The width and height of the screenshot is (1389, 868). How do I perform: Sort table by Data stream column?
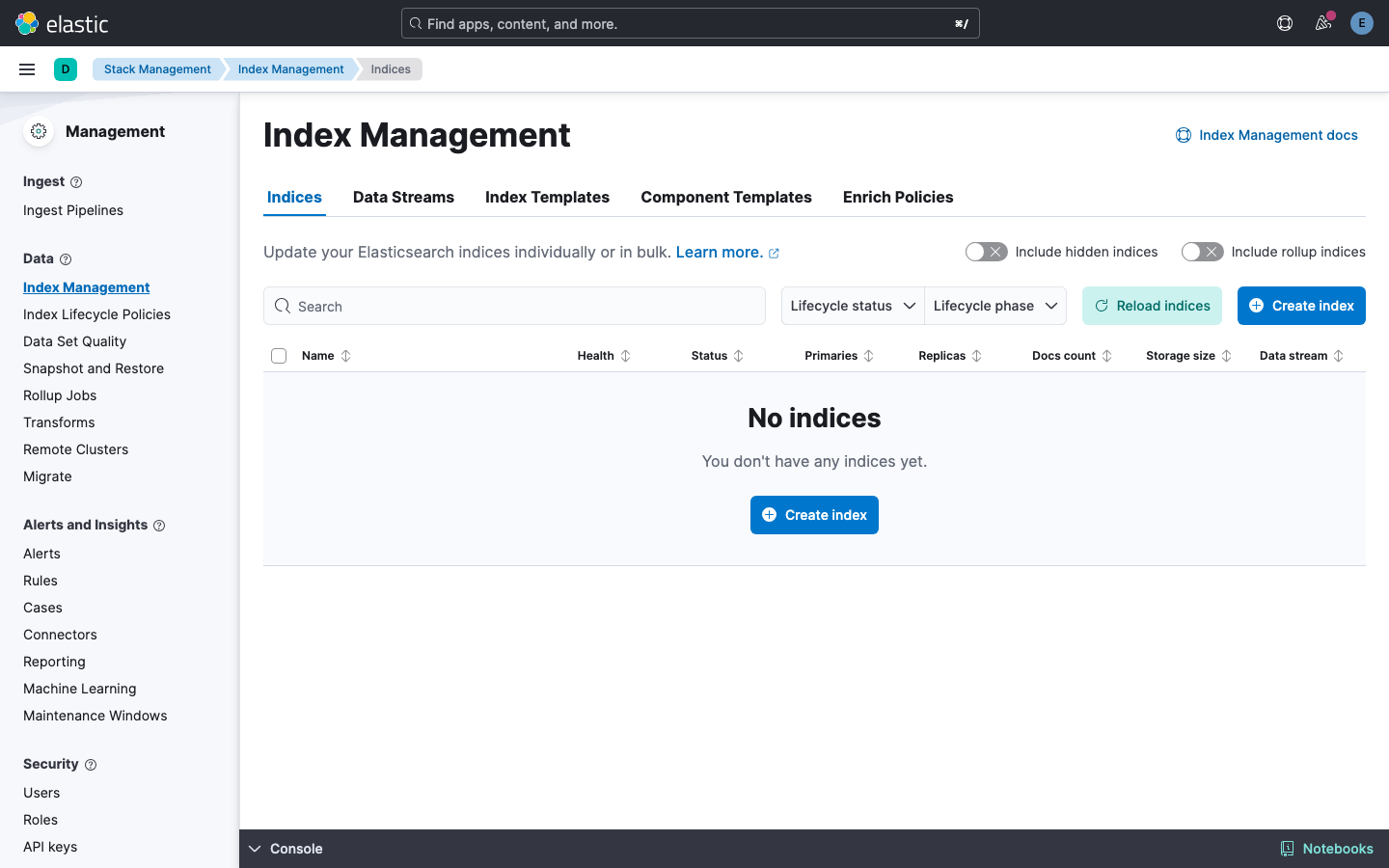tap(1301, 356)
